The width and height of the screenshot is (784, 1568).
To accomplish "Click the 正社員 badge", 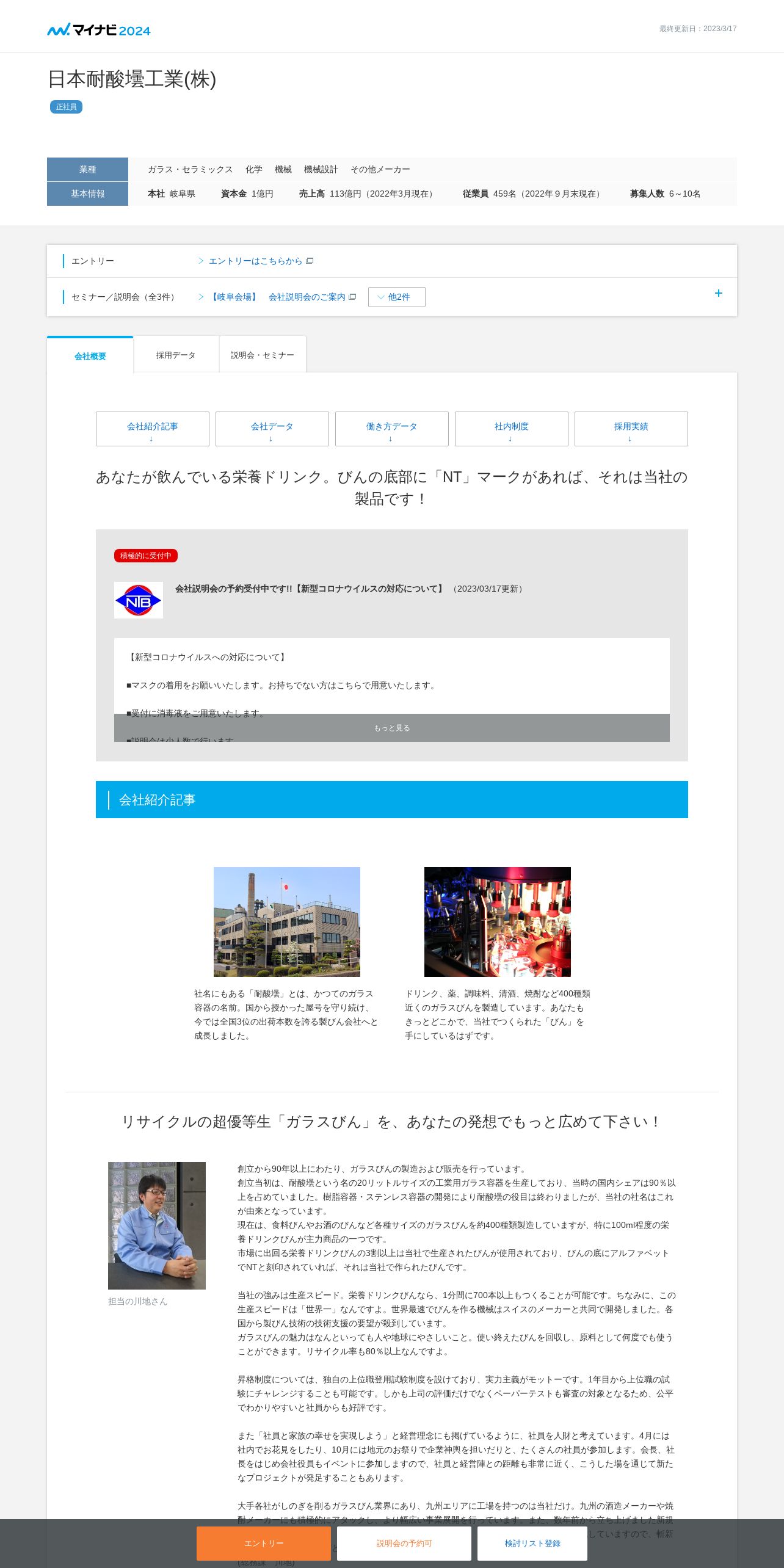I will click(x=66, y=107).
